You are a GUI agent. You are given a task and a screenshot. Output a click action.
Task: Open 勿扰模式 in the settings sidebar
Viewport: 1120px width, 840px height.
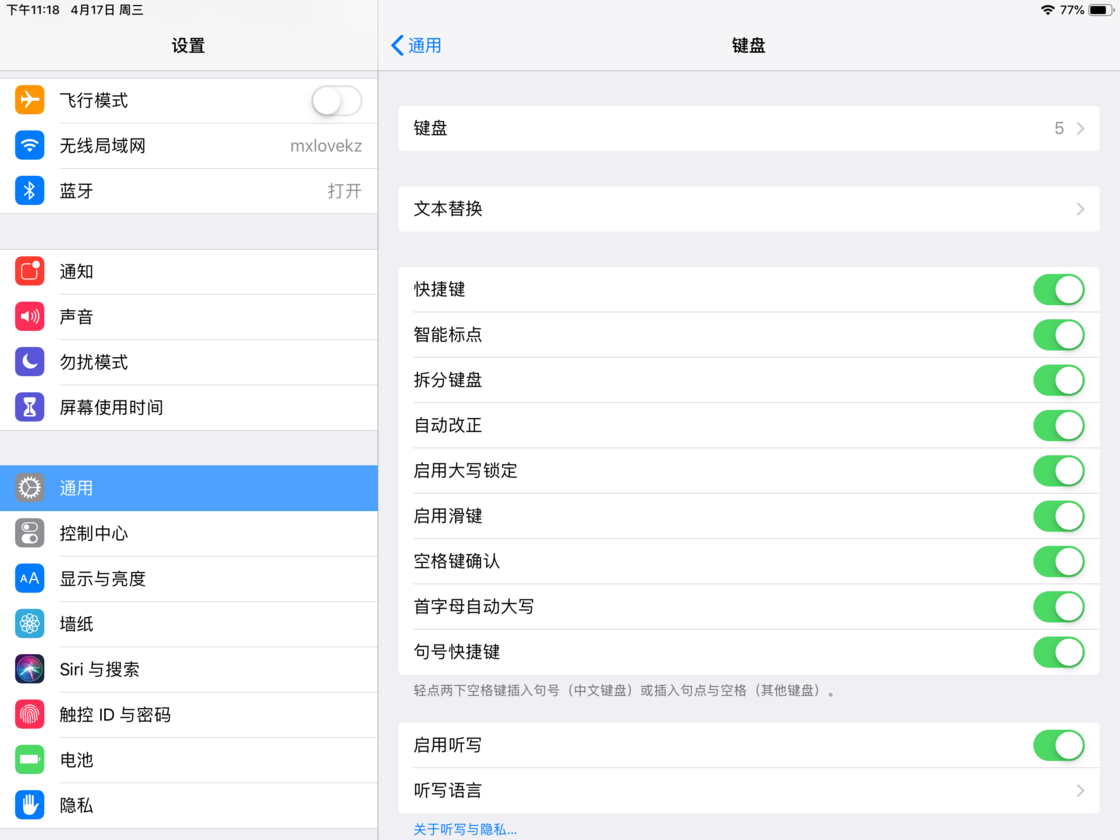pos(189,362)
